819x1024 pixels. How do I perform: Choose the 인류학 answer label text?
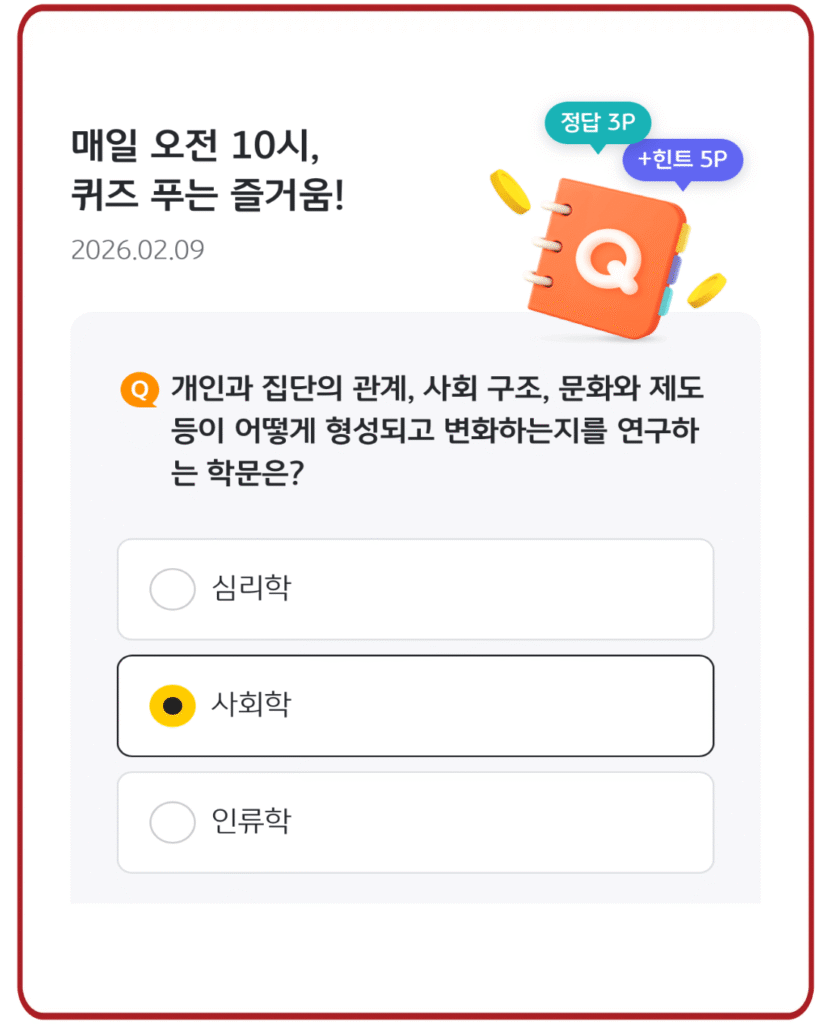(x=251, y=822)
